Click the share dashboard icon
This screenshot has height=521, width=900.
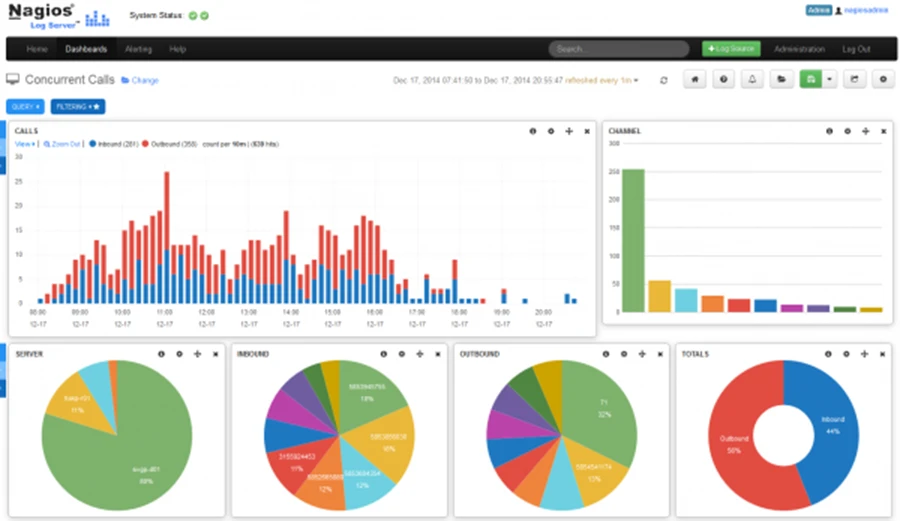click(854, 79)
